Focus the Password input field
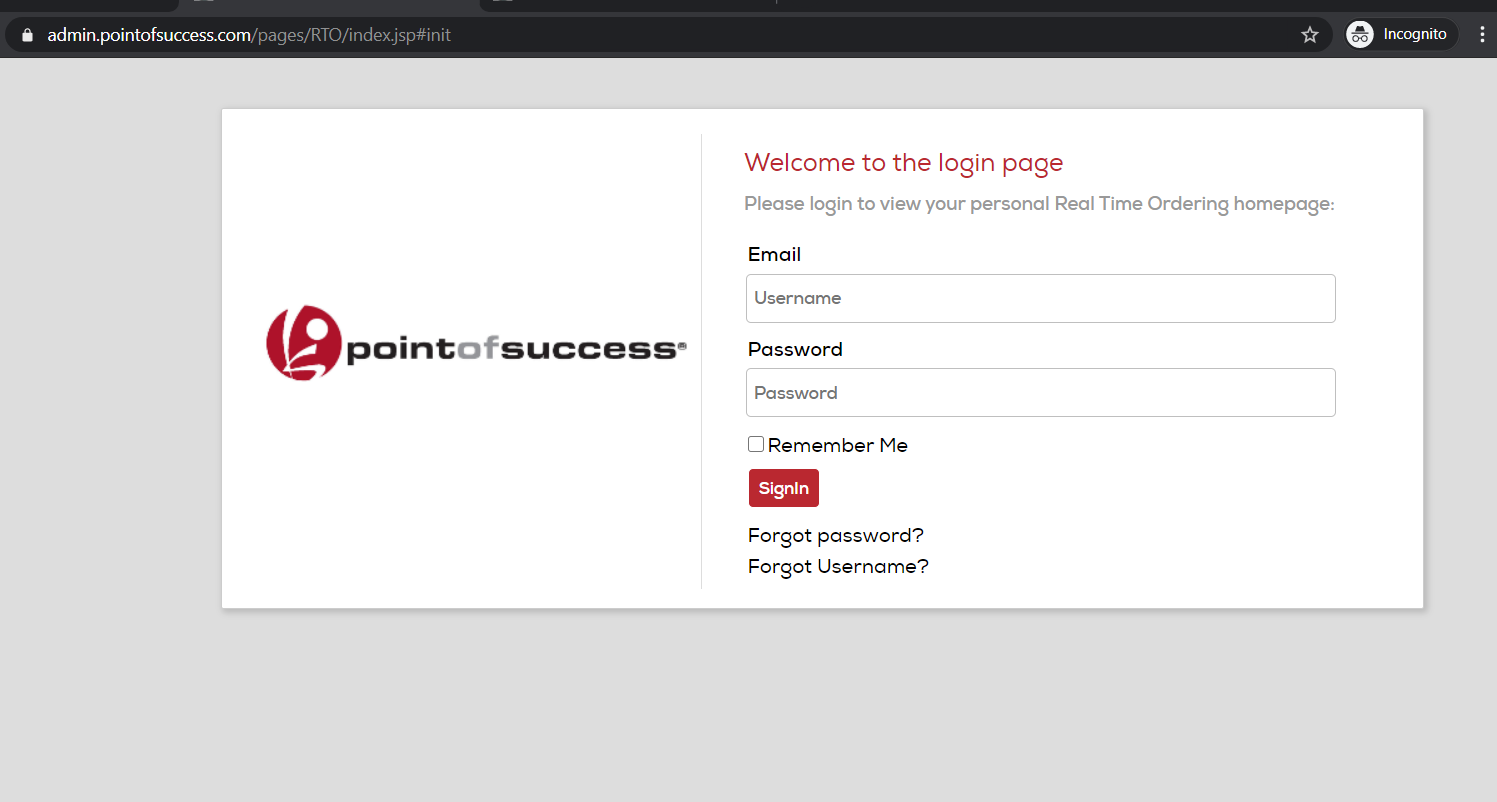Image resolution: width=1497 pixels, height=802 pixels. [x=1041, y=393]
